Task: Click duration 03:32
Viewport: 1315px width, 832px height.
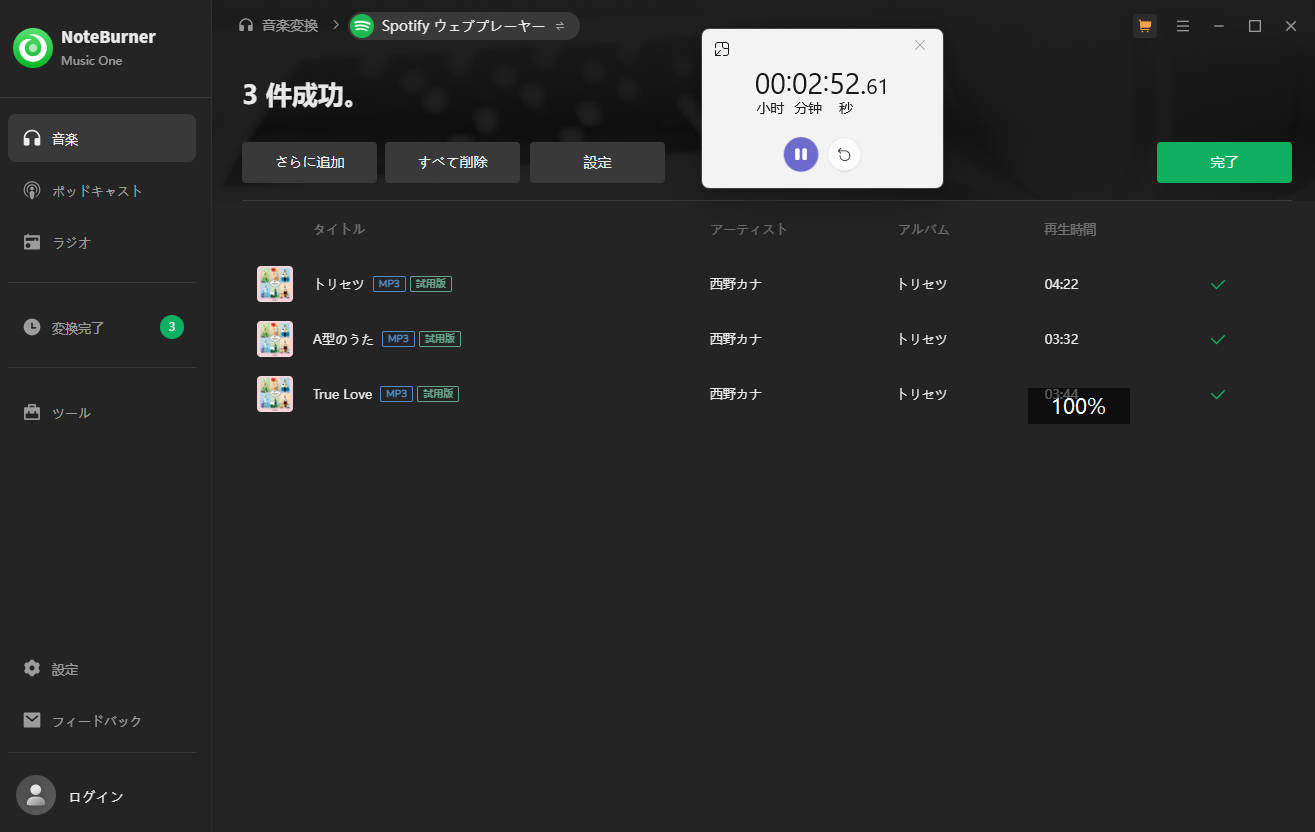Action: point(1061,339)
